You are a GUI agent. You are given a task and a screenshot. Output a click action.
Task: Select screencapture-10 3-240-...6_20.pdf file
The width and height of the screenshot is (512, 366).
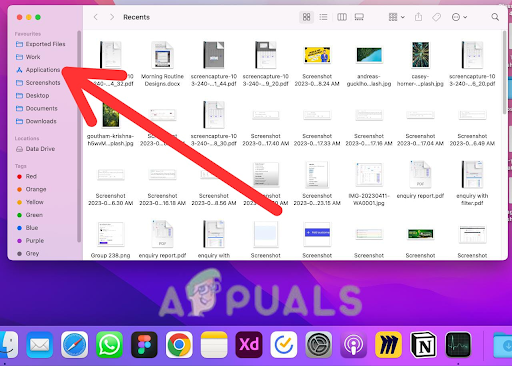(x=472, y=64)
